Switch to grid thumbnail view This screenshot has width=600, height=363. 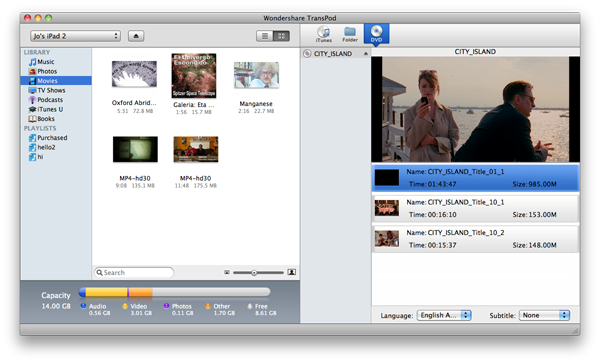click(281, 36)
